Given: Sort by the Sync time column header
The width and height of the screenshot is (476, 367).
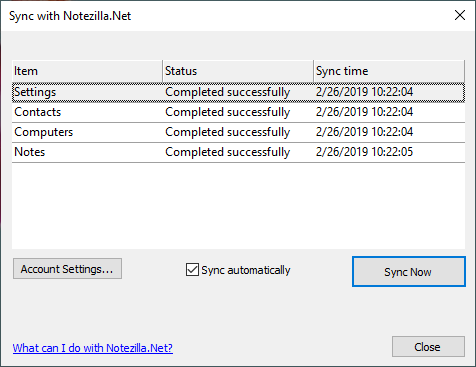Looking at the screenshot, I should click(389, 71).
